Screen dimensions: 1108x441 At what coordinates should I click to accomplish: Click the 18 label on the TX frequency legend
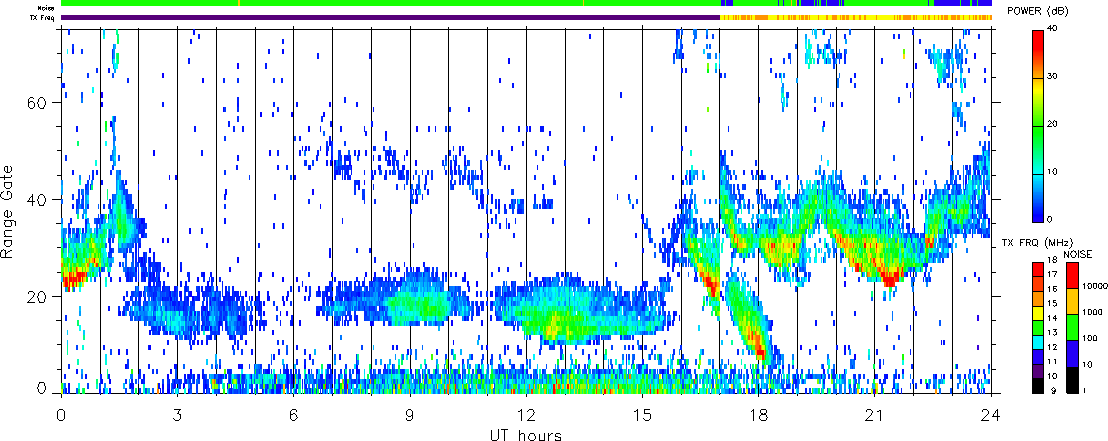pyautogui.click(x=1052, y=260)
